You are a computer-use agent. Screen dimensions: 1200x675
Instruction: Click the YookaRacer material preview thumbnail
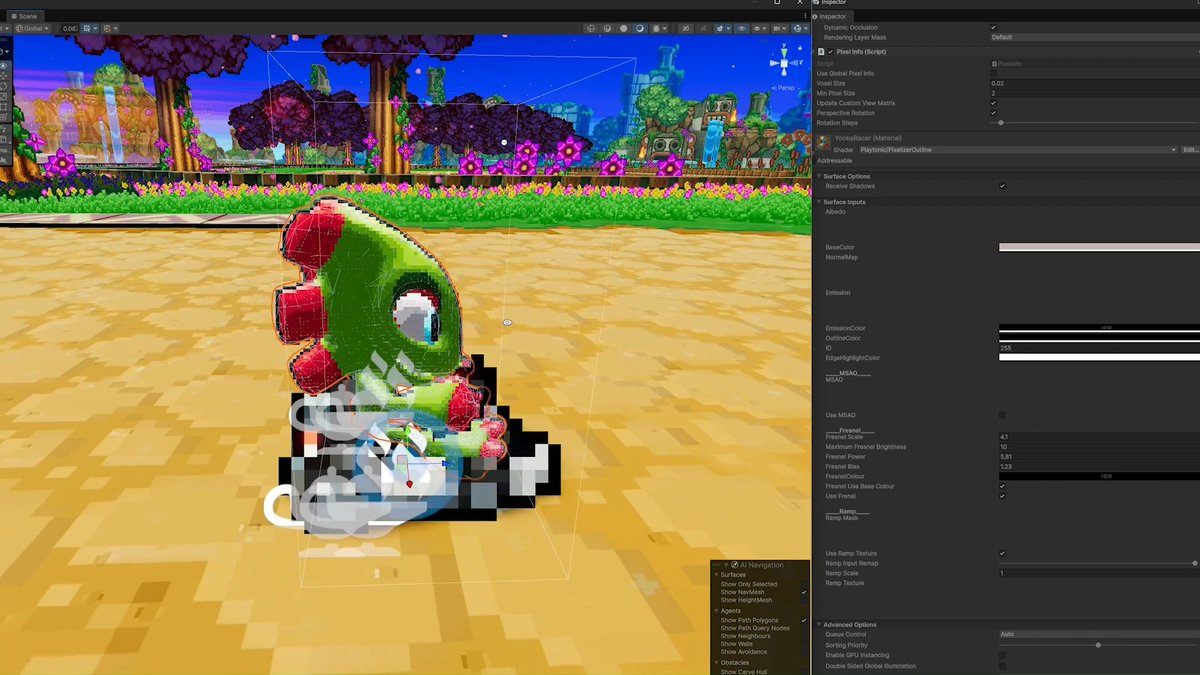point(824,144)
